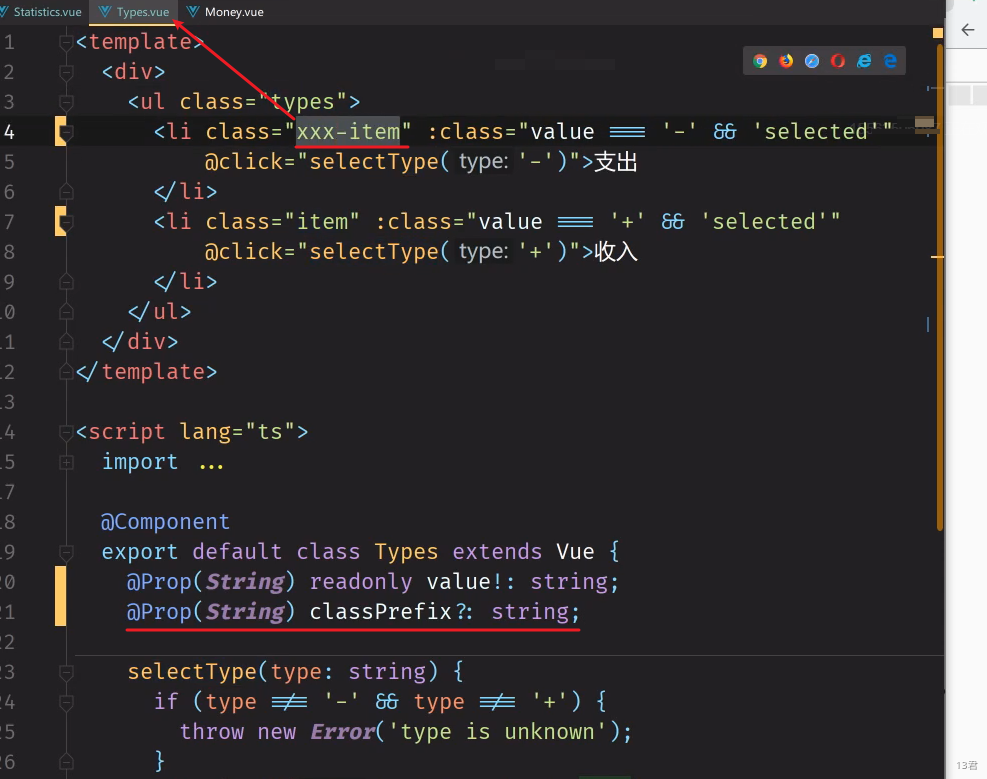
Task: Open preview in Safari browser icon
Action: click(812, 61)
